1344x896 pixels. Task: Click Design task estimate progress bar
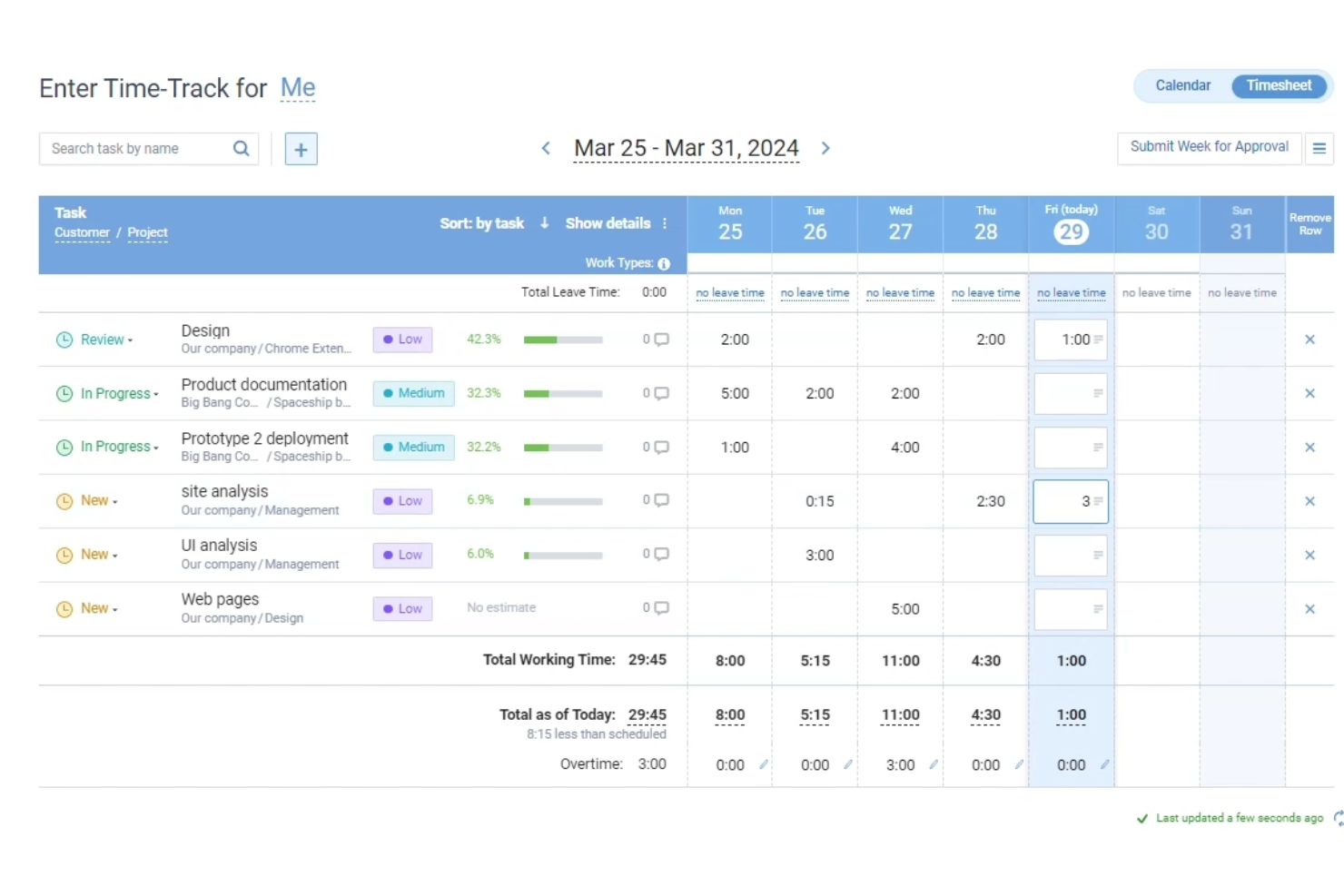click(562, 340)
